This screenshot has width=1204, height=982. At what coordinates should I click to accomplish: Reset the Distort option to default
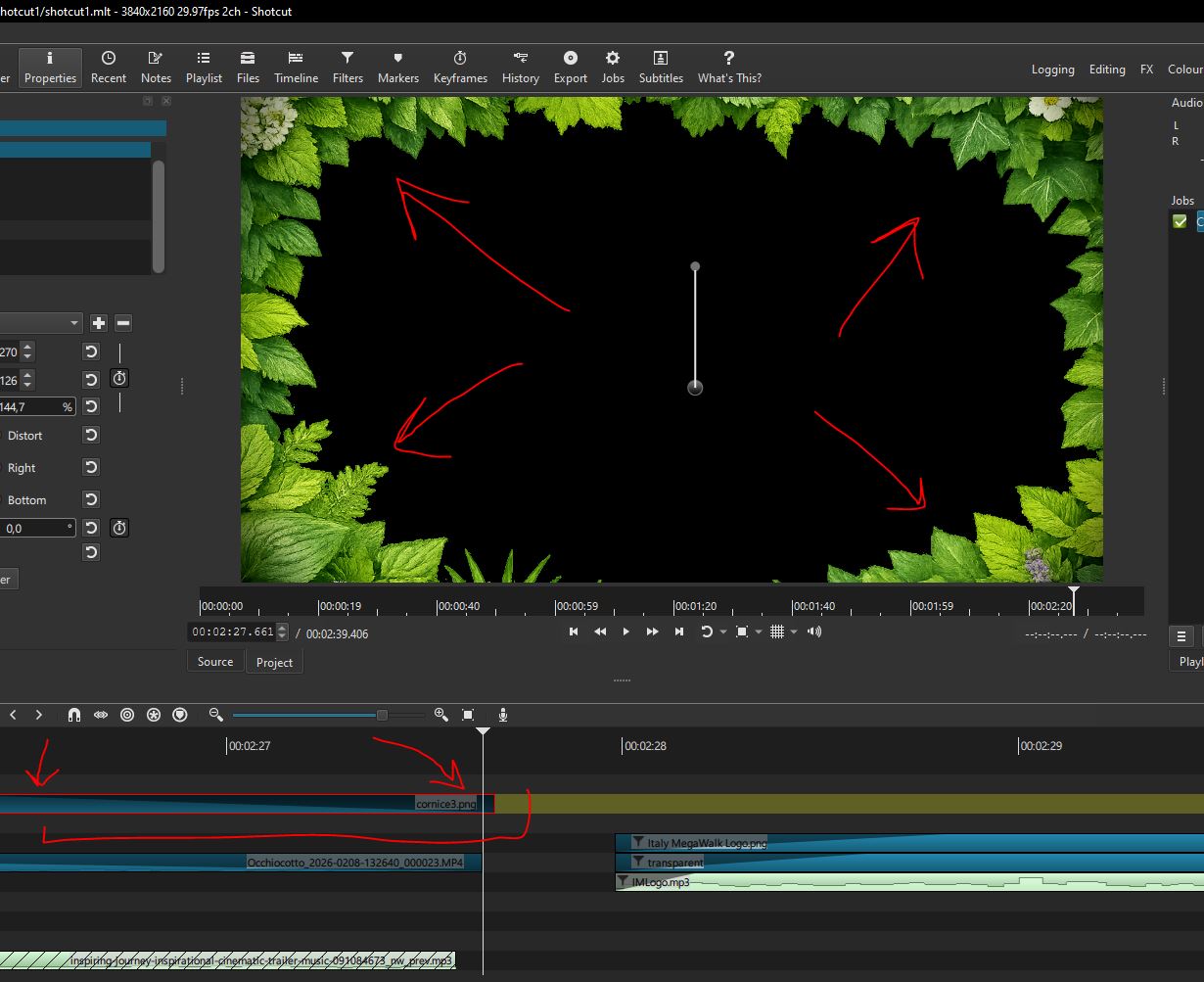click(x=91, y=435)
